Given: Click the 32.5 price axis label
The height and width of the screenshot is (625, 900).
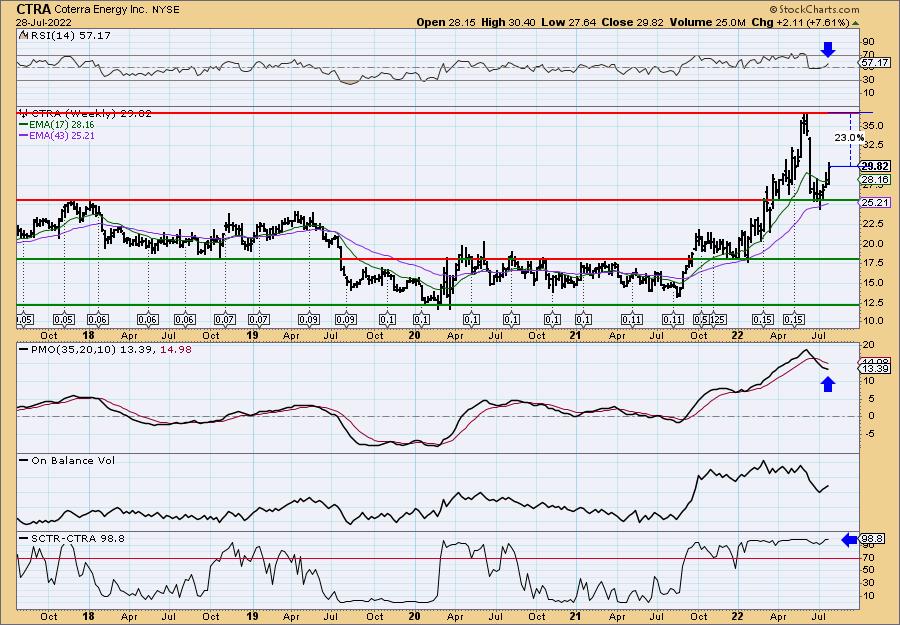Looking at the screenshot, I should point(871,145).
